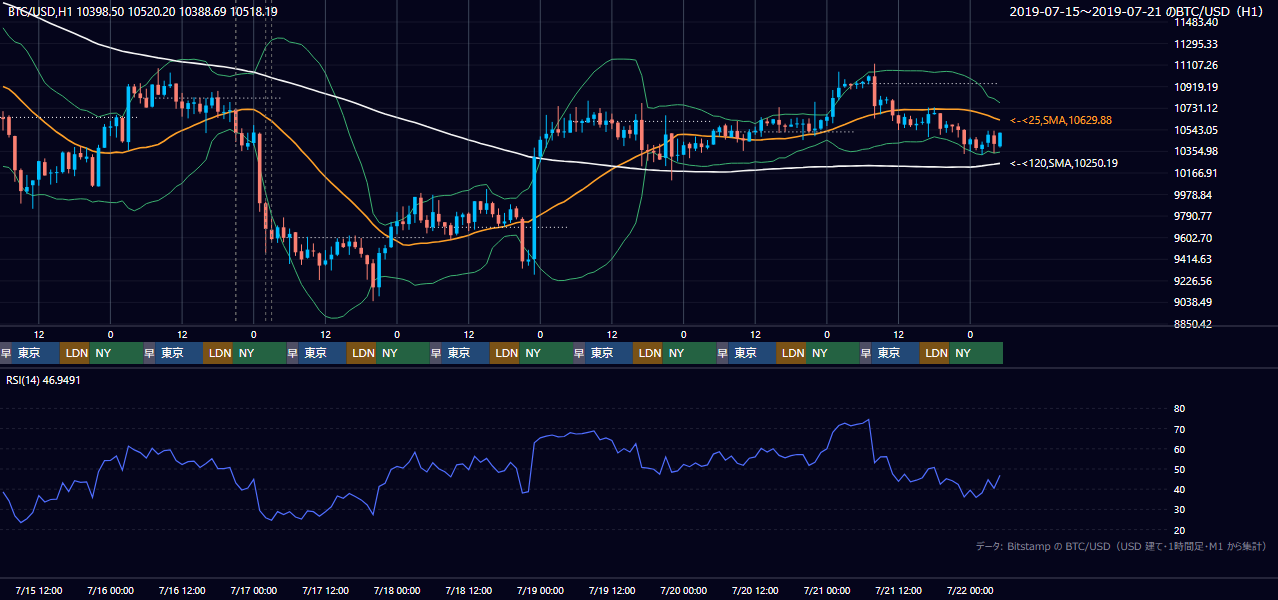Select price axis label 9978.84
This screenshot has height=600, width=1278.
point(1193,195)
